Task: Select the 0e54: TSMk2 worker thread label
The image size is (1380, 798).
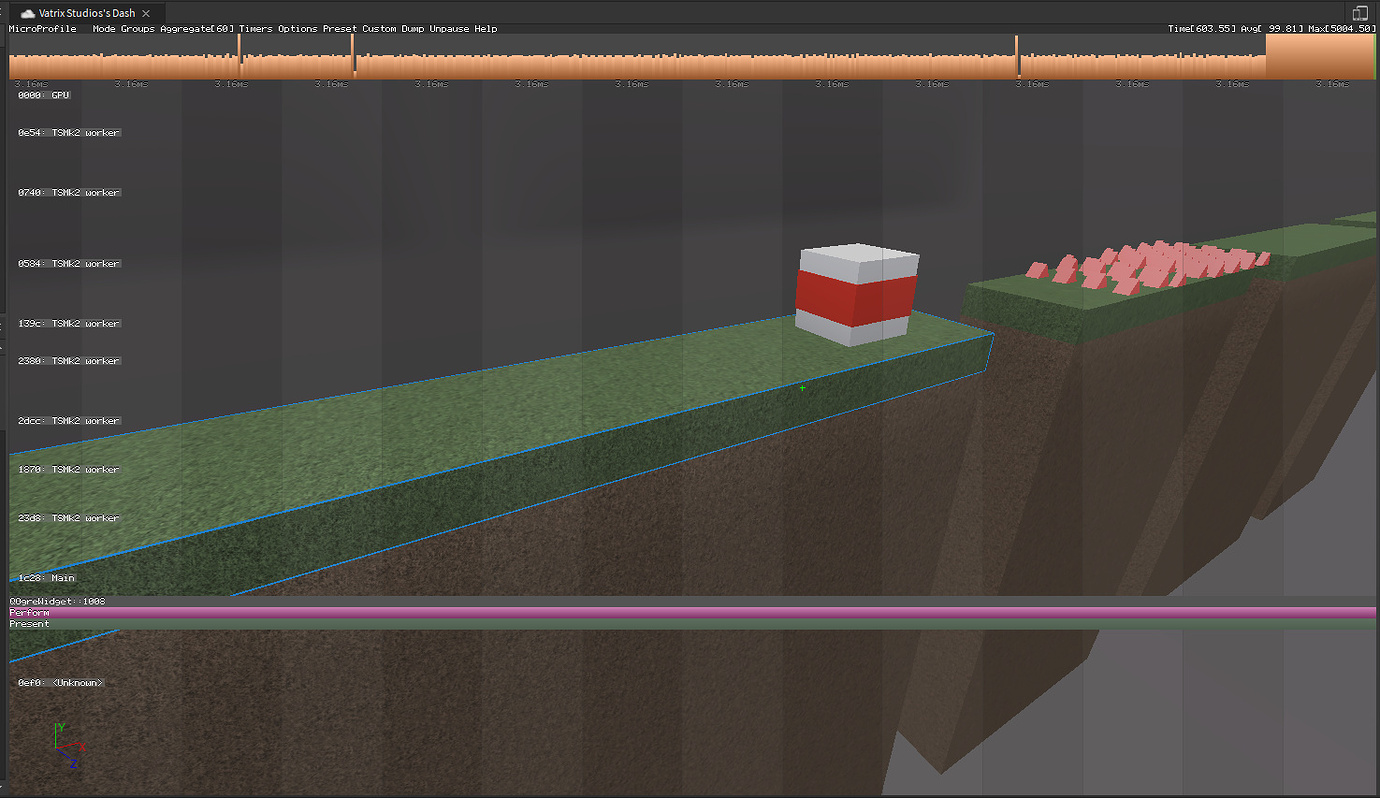Action: click(x=69, y=133)
